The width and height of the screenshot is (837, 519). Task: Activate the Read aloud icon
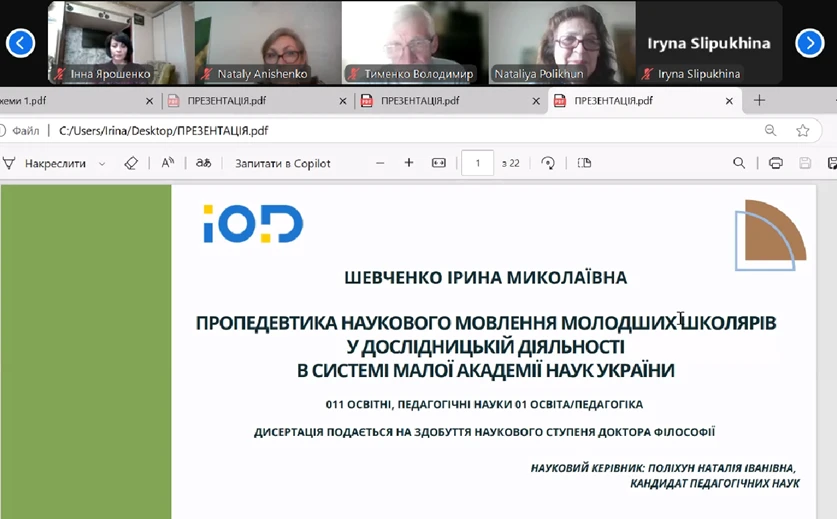click(168, 163)
